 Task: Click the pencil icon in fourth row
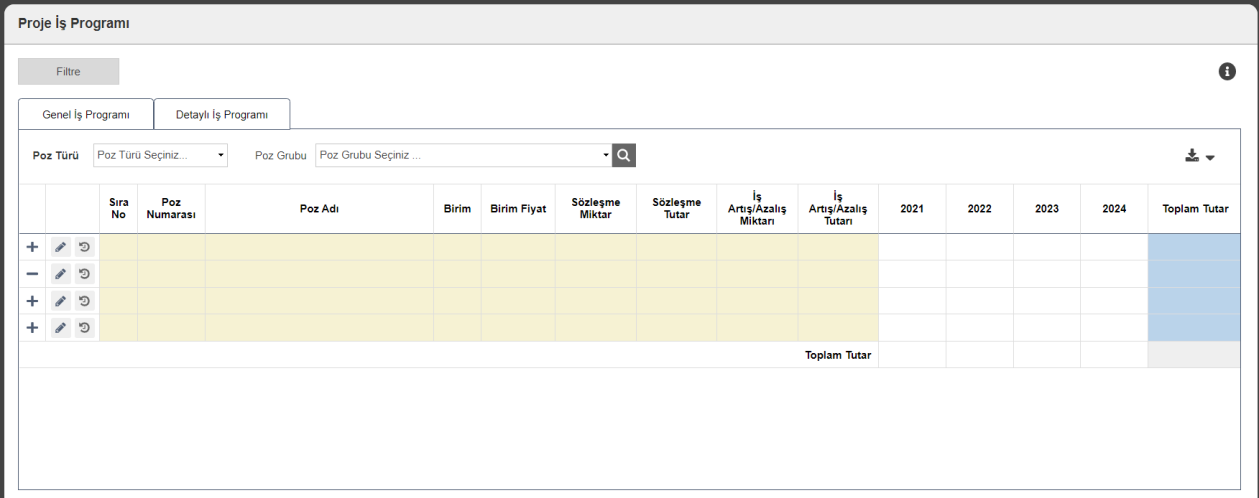61,328
